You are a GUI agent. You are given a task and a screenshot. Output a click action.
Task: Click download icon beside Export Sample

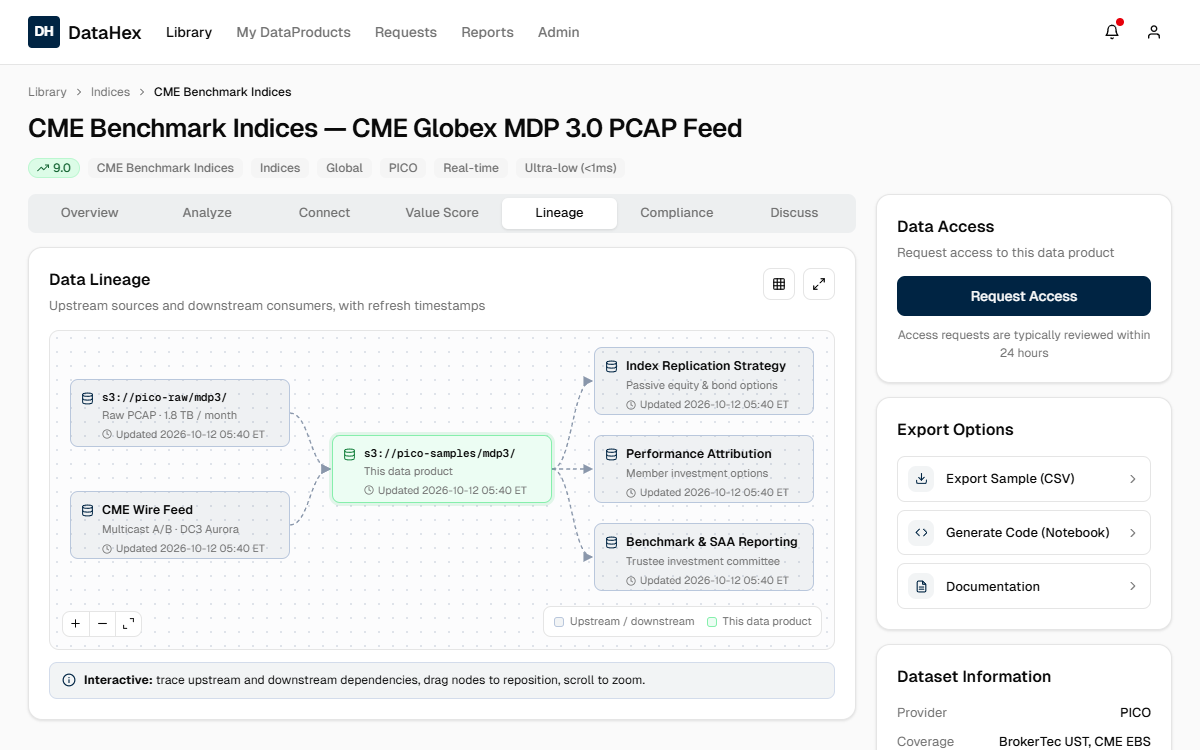coord(921,479)
